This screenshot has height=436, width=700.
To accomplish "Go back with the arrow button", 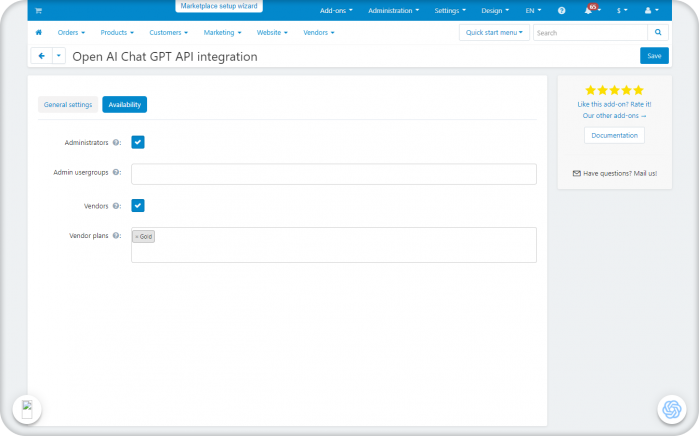I will tap(42, 56).
